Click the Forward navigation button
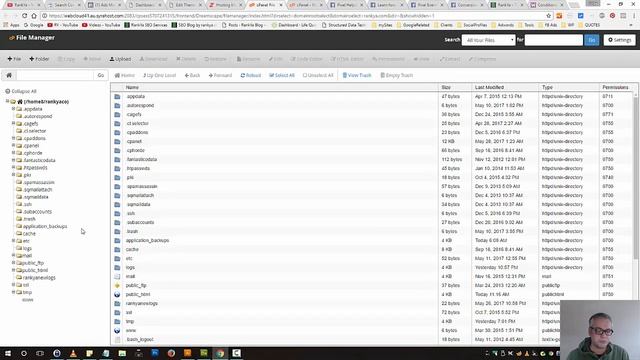The image size is (640, 360). pyautogui.click(x=220, y=75)
